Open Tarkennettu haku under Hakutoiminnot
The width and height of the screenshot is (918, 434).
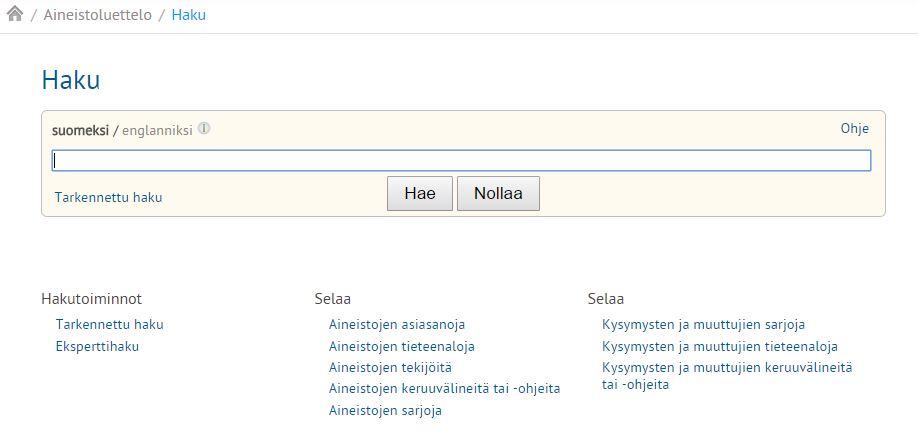coord(109,324)
